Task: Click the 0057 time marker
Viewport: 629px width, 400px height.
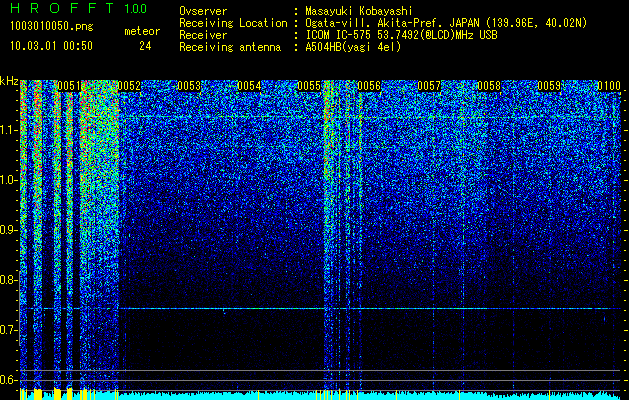Action: 429,86
